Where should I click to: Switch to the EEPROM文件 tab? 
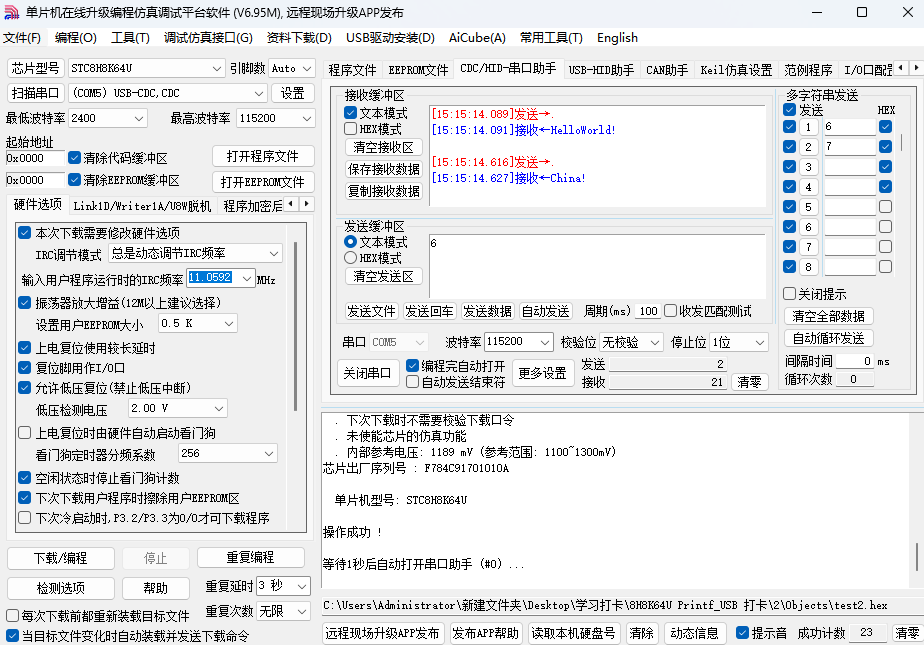[x=418, y=70]
